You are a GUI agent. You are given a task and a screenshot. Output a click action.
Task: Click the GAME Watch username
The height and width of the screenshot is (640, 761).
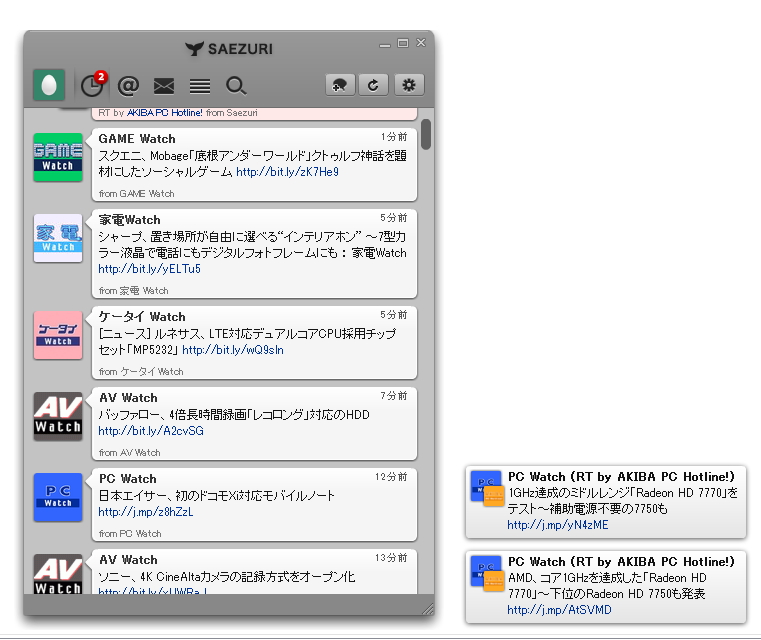(137, 139)
